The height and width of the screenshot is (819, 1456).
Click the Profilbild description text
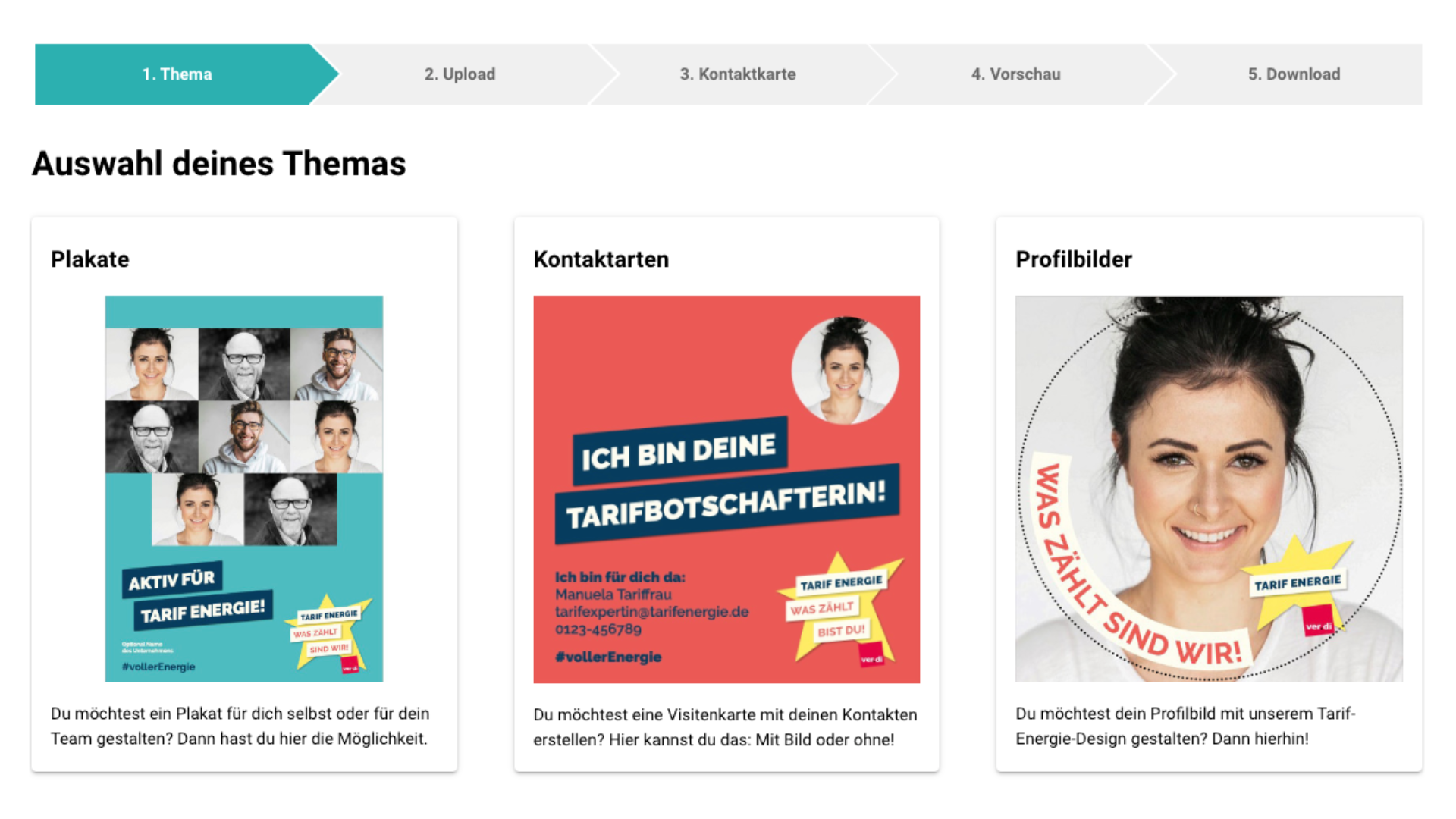(1185, 726)
